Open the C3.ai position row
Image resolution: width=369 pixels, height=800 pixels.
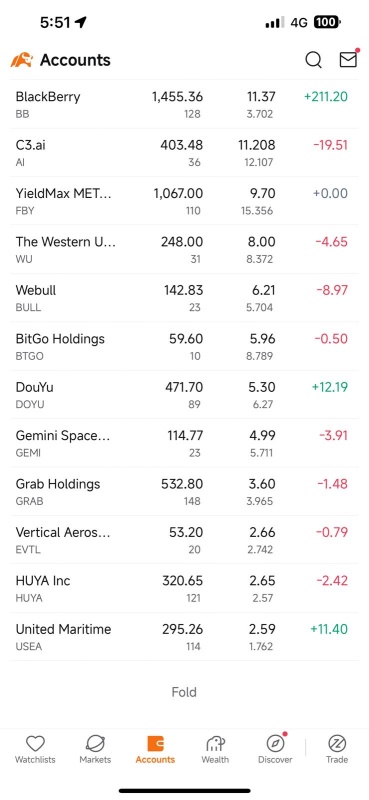click(184, 153)
